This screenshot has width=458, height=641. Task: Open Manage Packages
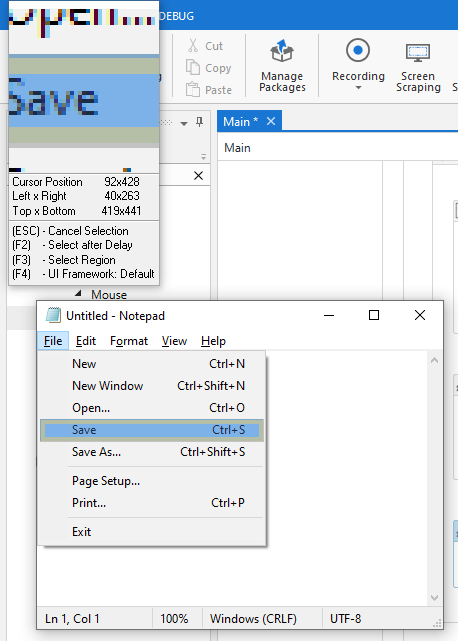282,65
